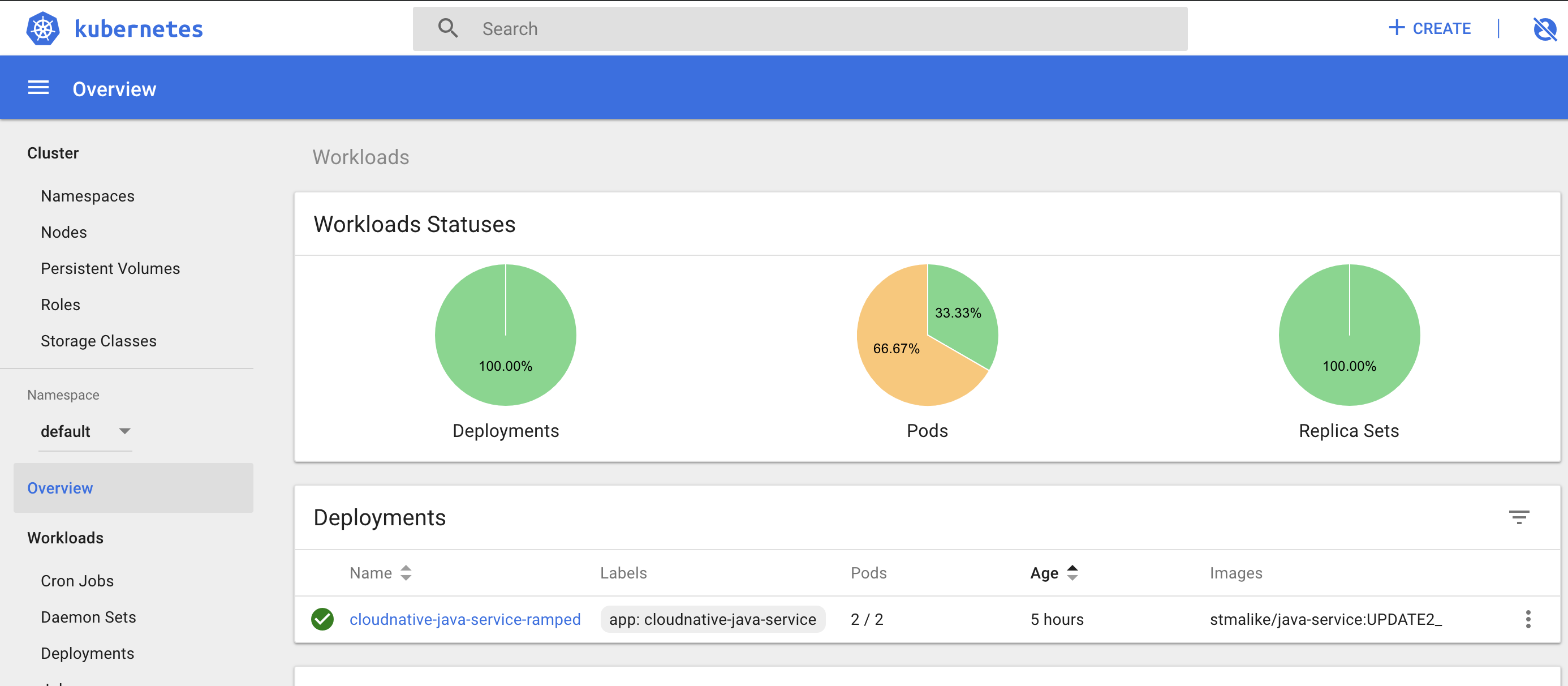This screenshot has width=1568, height=686.
Task: Go to Persistent Volumes
Action: (x=110, y=269)
